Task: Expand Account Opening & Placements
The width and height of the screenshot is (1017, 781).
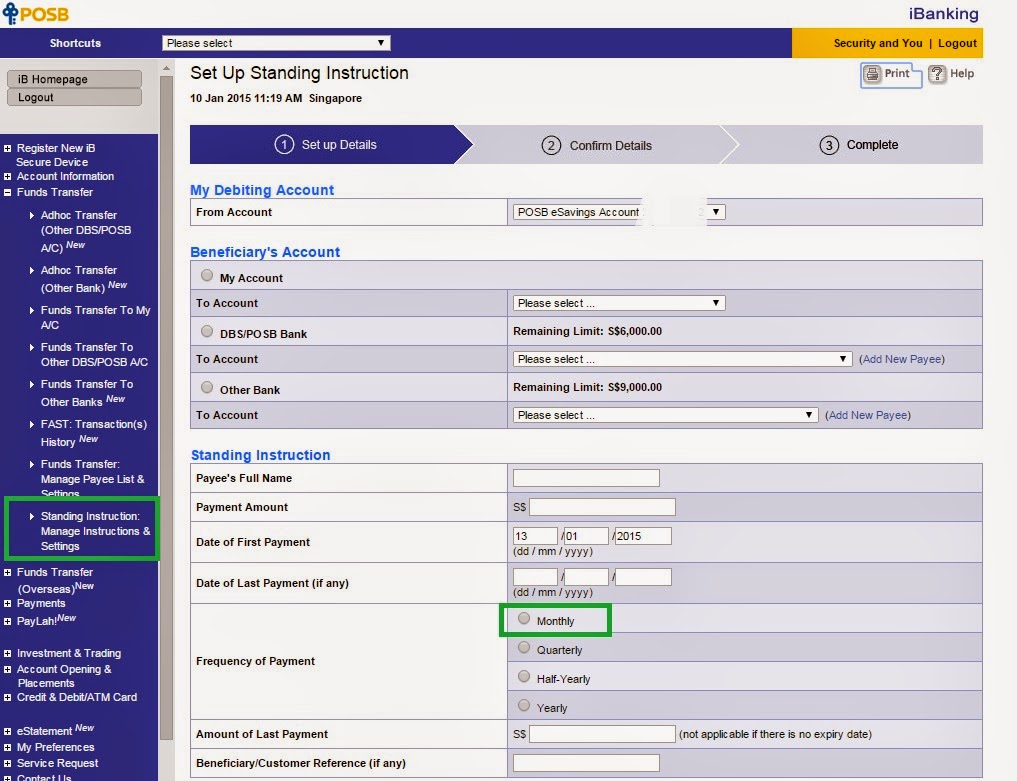Action: coord(8,669)
